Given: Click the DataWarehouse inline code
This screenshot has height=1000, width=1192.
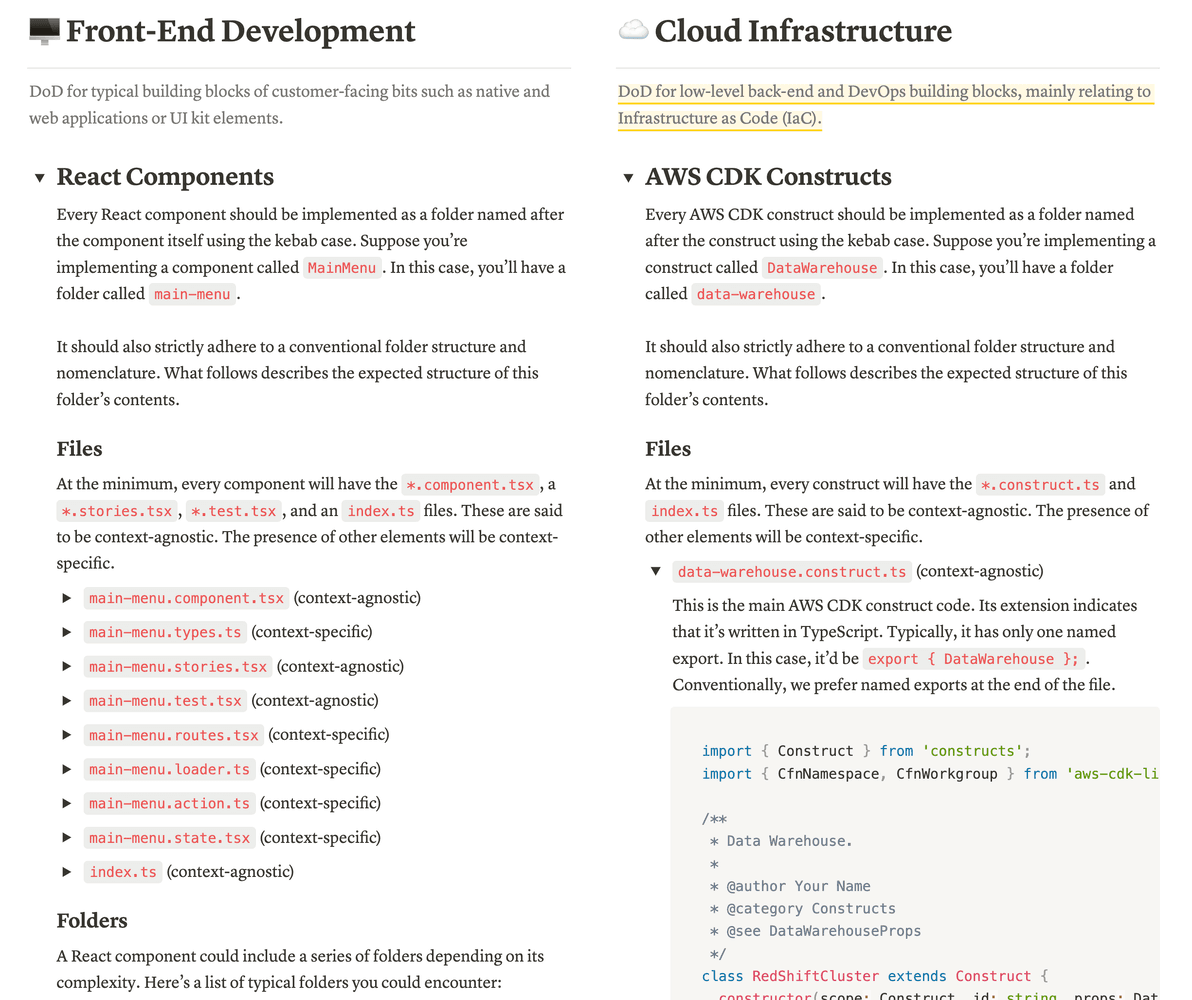Looking at the screenshot, I should (822, 268).
